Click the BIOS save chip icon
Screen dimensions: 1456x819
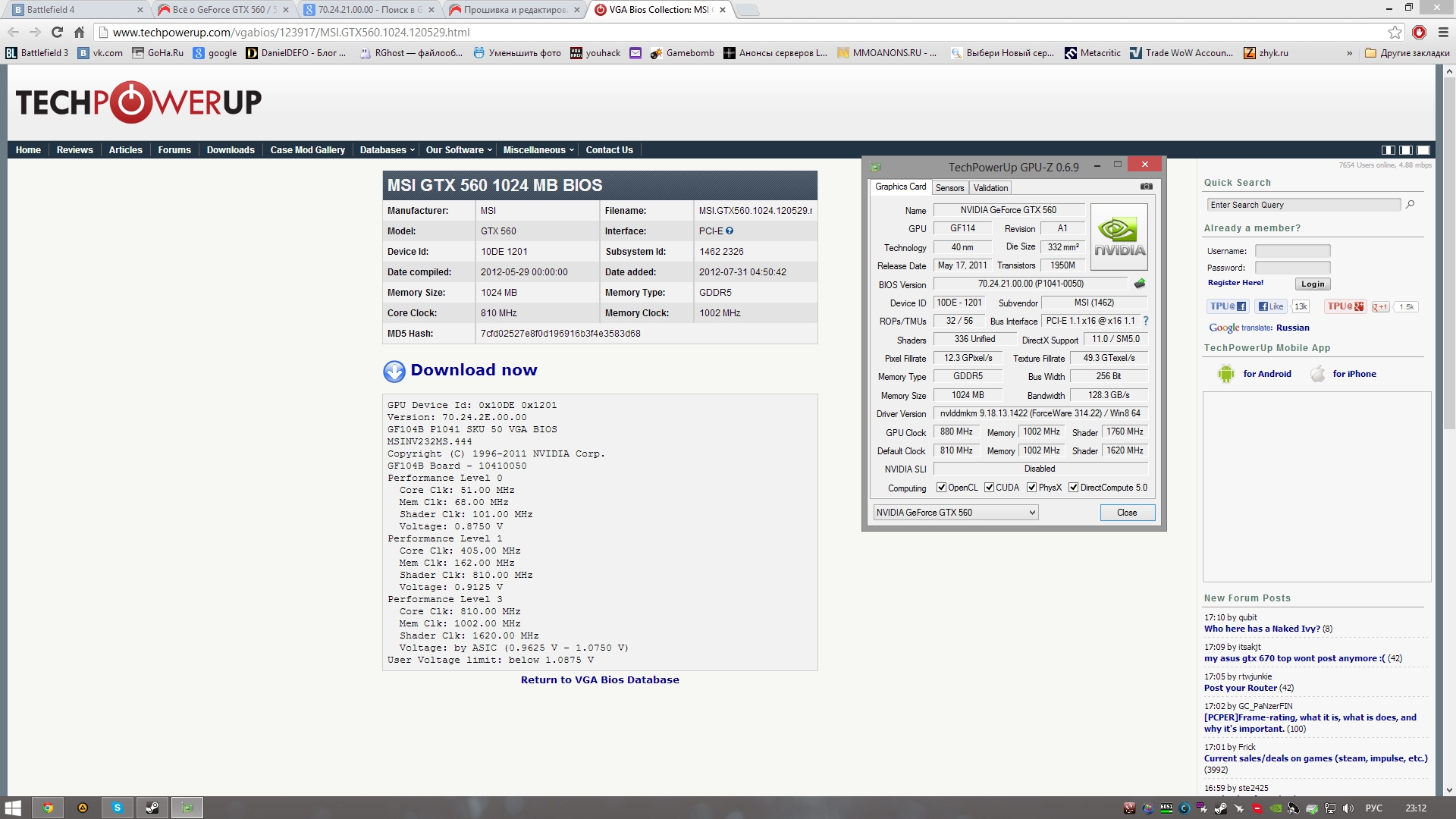pos(1139,284)
